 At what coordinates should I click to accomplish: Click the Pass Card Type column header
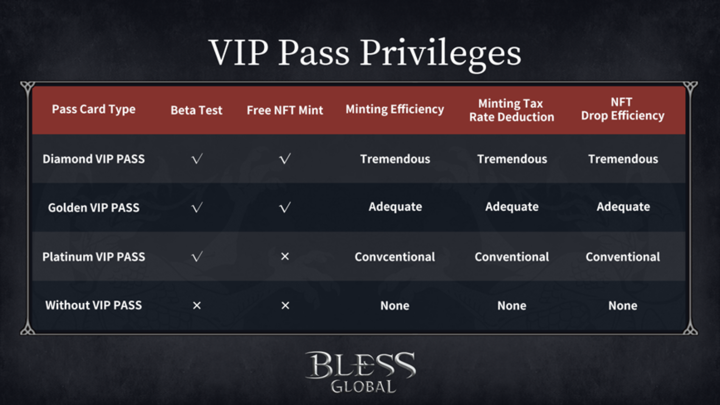[93, 110]
